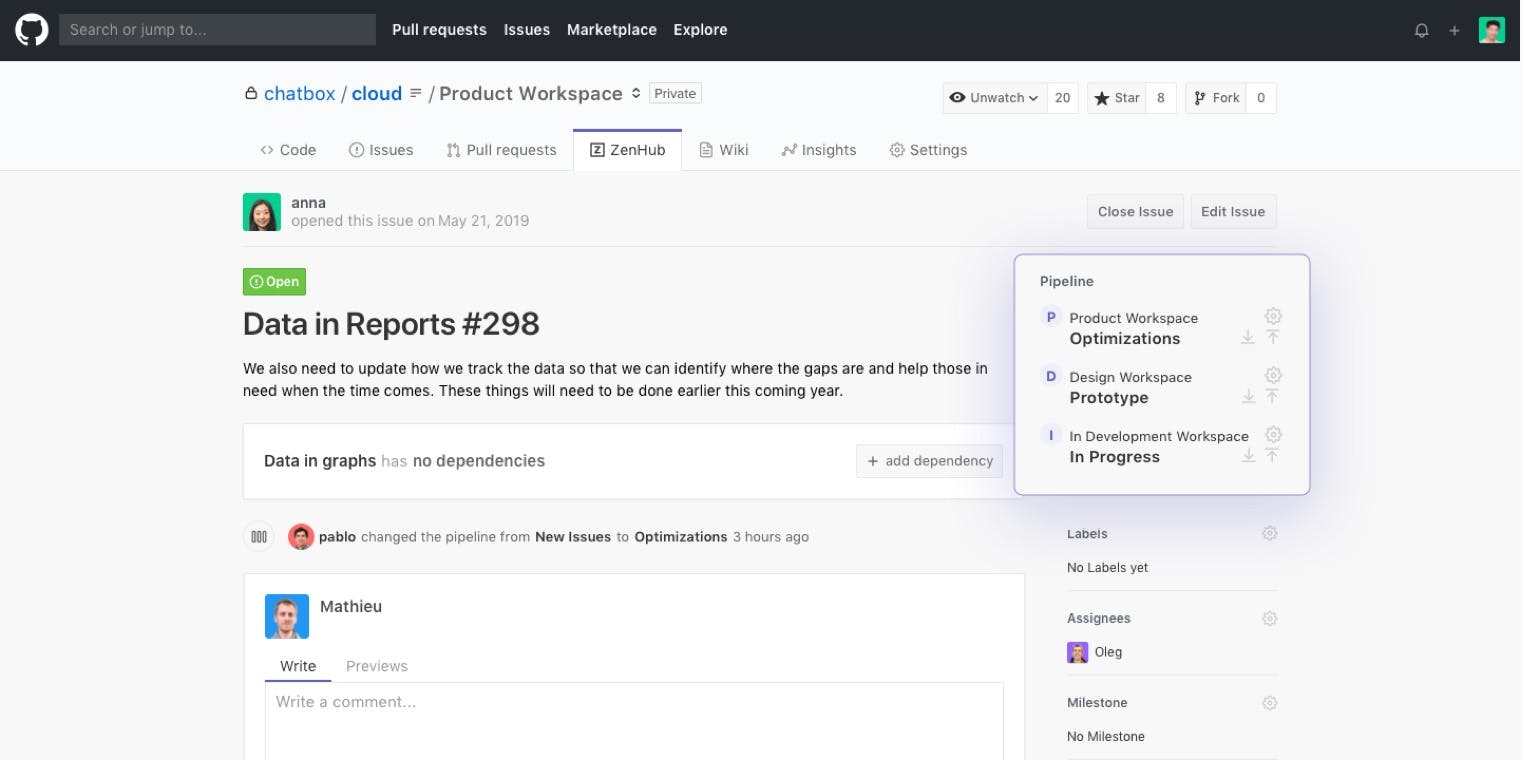Fork the repository

click(1215, 98)
